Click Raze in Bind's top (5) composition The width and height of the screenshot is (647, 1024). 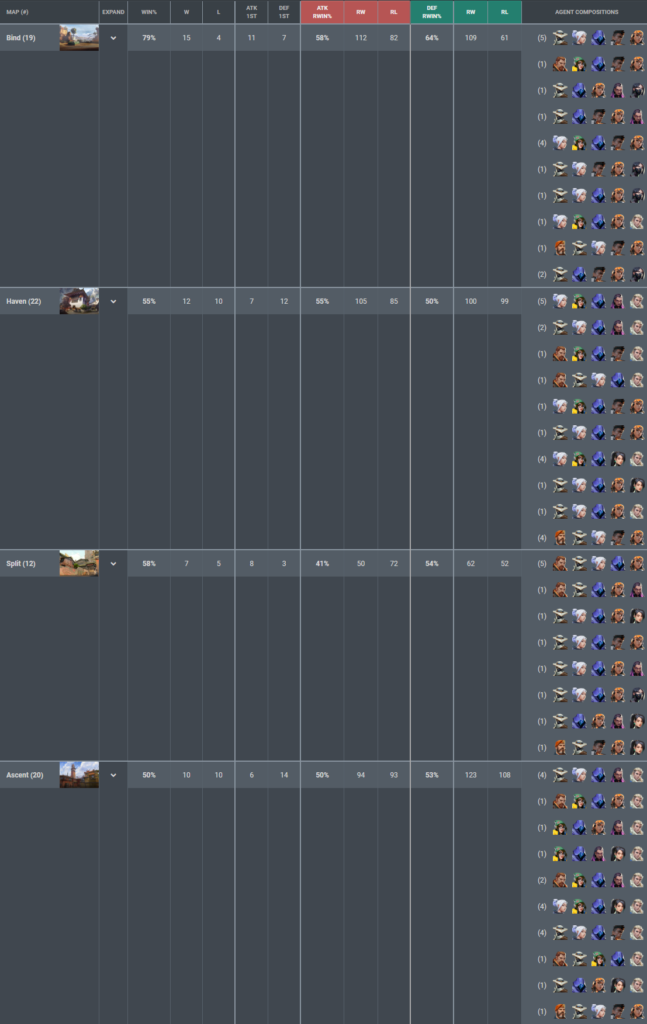pos(637,38)
